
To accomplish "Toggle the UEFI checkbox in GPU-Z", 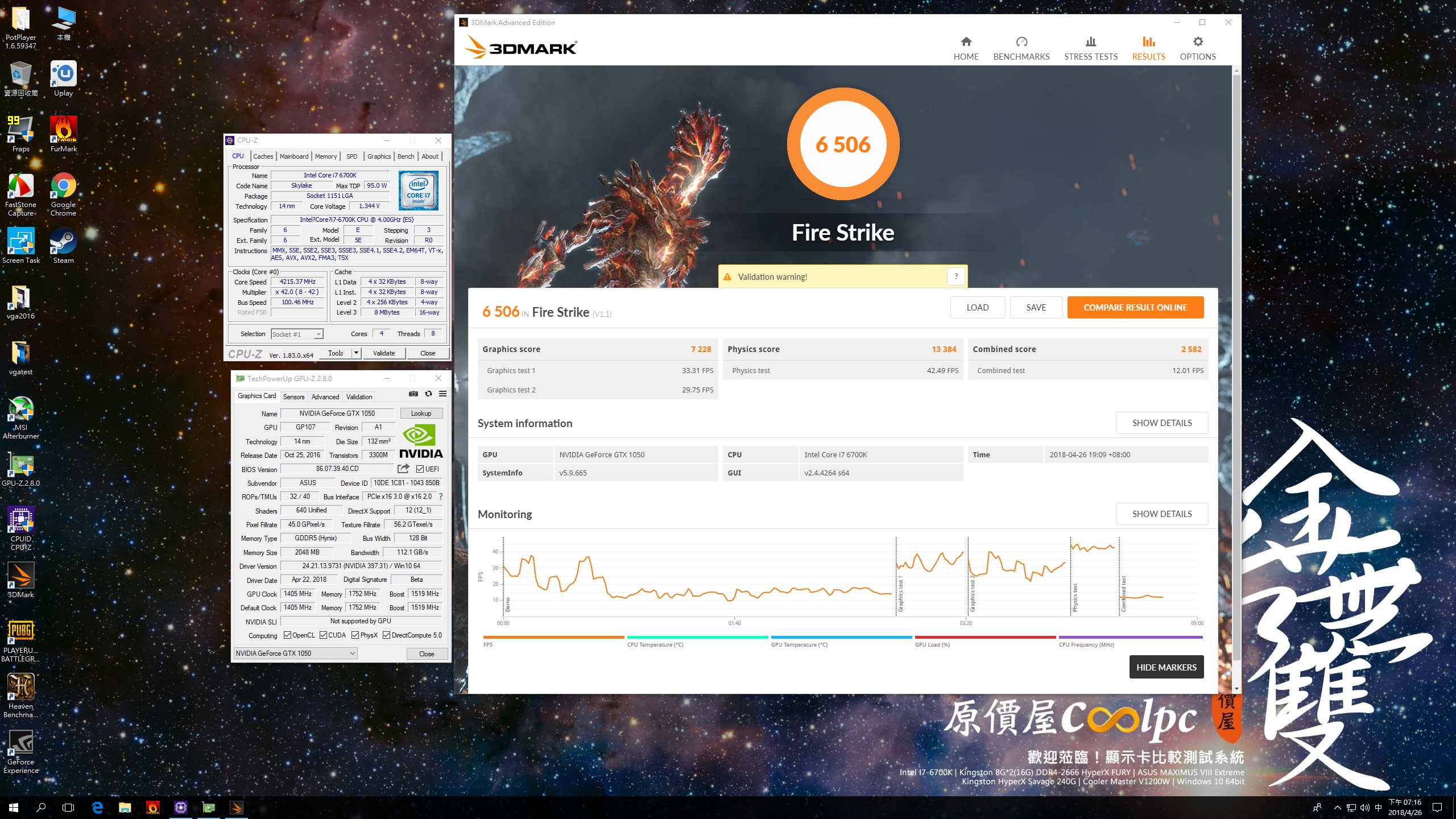I will pyautogui.click(x=420, y=469).
